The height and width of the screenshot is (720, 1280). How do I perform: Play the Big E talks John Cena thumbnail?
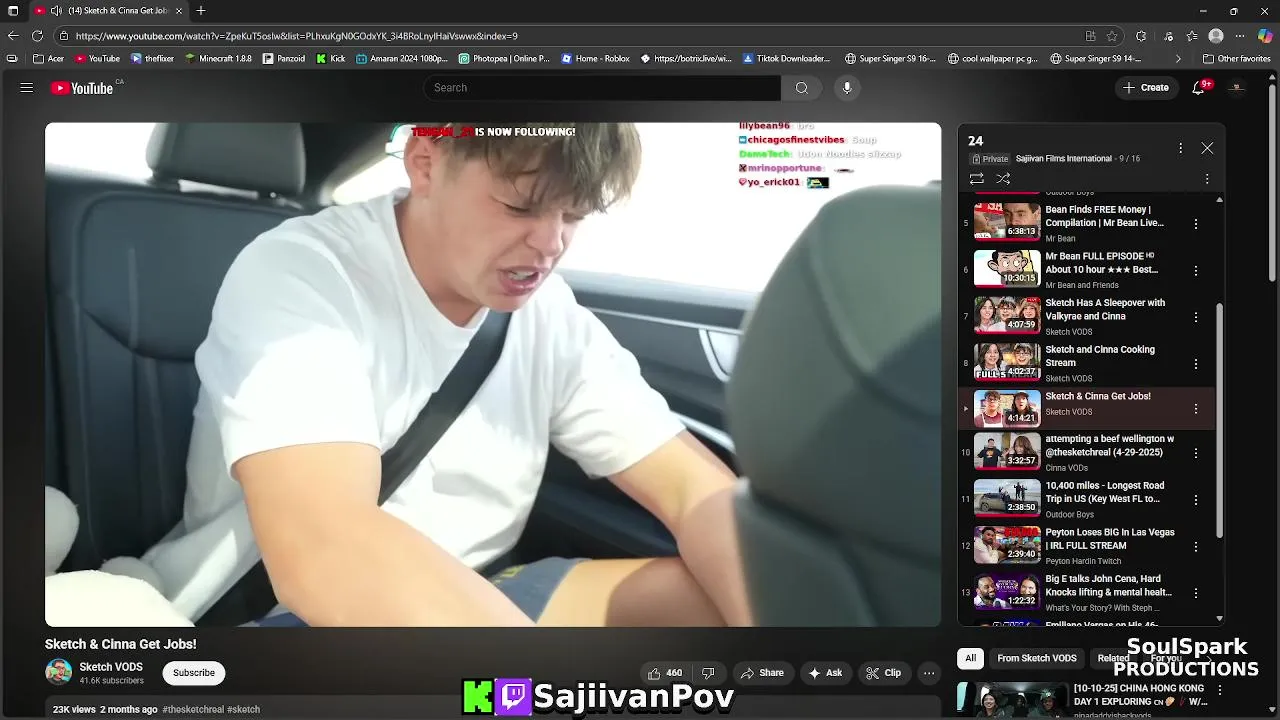tap(1007, 592)
